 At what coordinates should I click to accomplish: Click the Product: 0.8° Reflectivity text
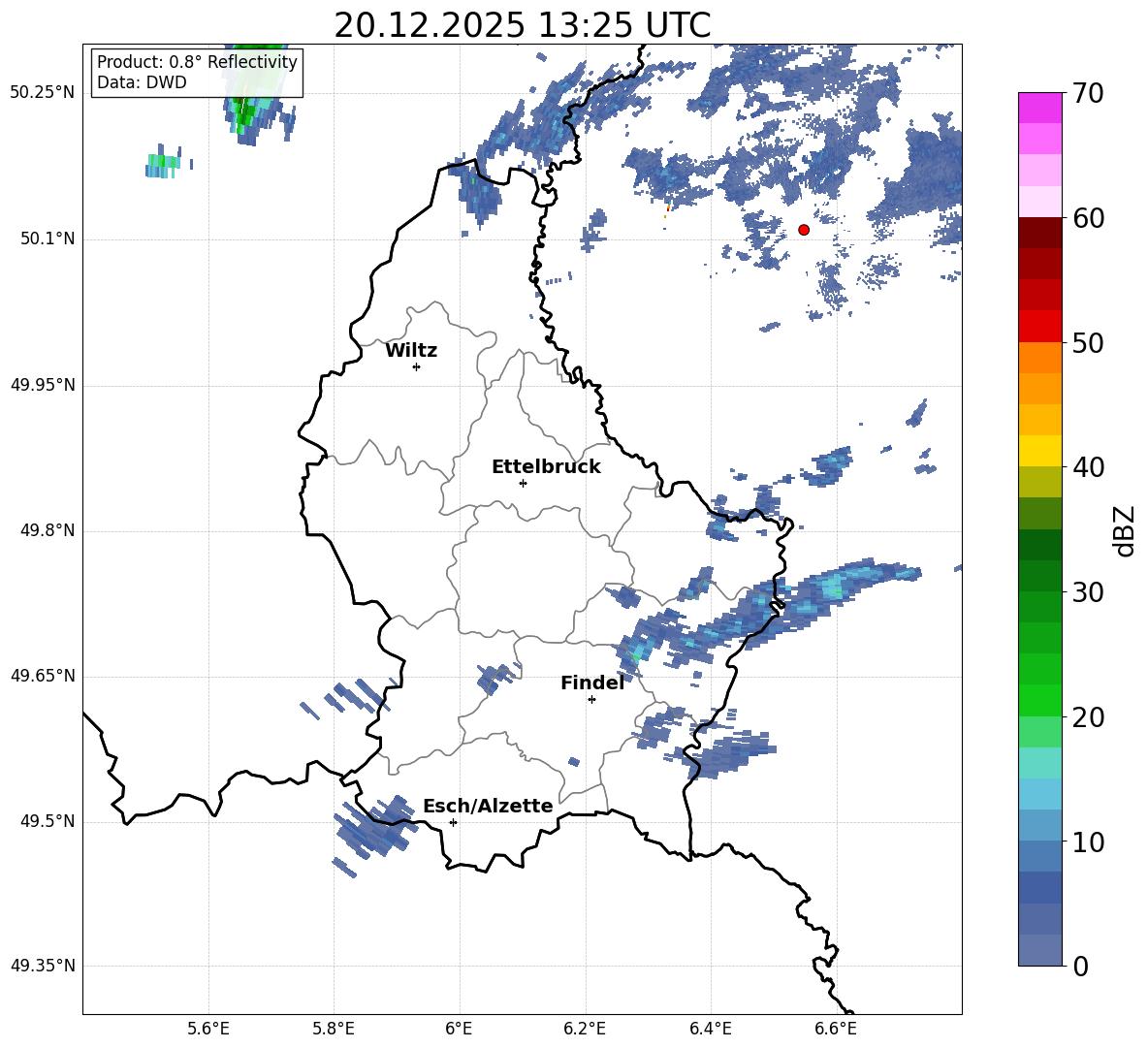197,62
